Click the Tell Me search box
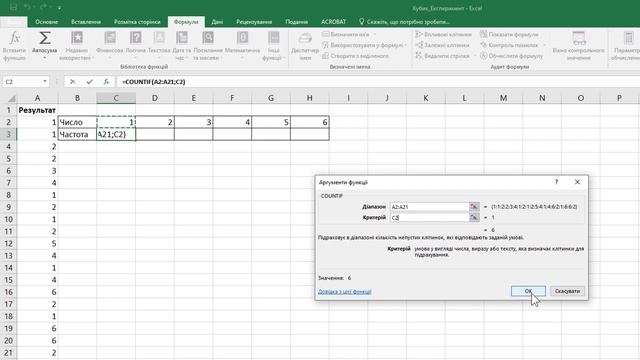This screenshot has width=640, height=360. [404, 22]
